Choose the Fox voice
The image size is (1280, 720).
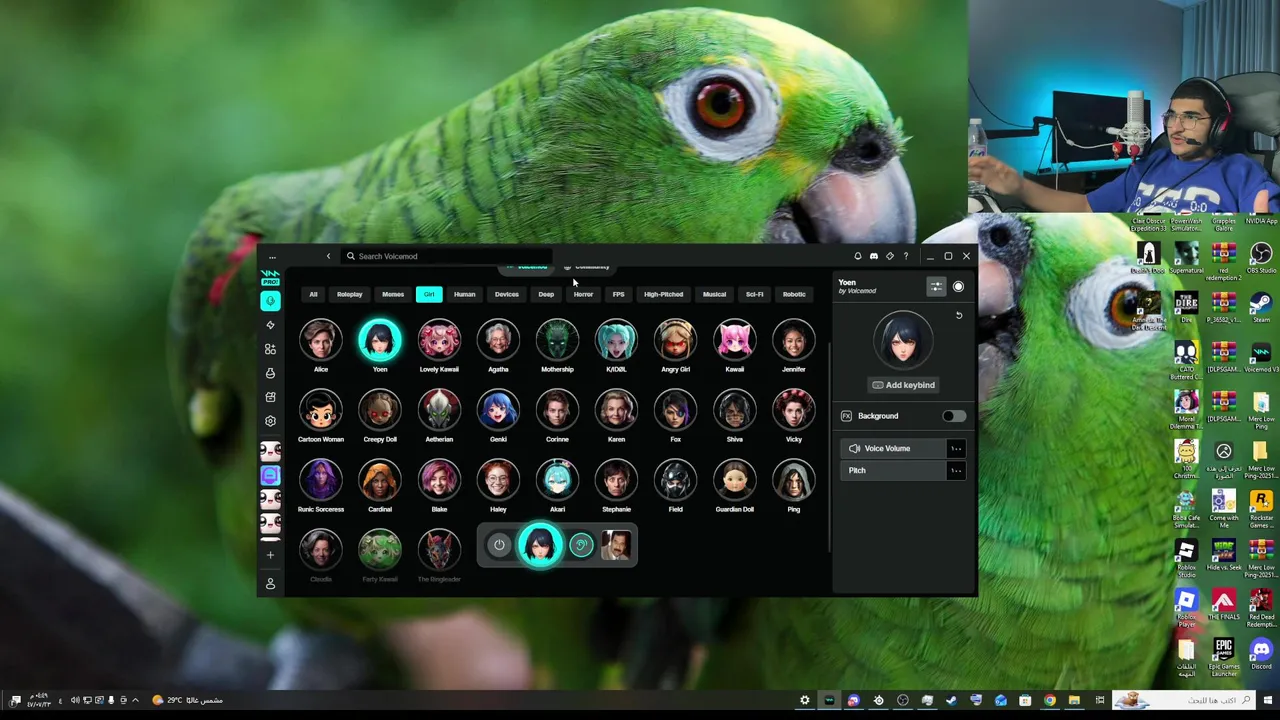pos(675,411)
